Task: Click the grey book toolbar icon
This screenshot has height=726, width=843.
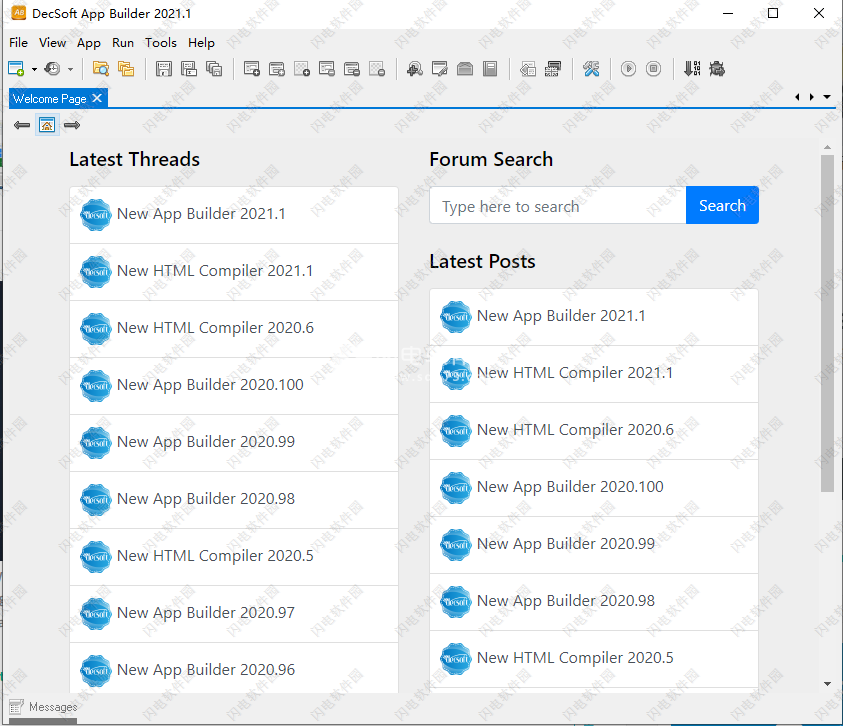Action: click(490, 69)
